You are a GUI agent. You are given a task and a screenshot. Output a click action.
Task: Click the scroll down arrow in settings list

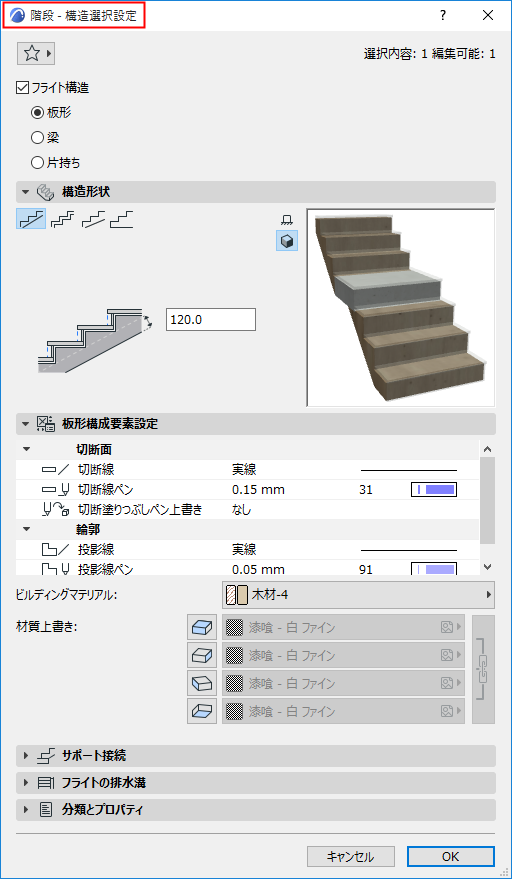(x=487, y=567)
